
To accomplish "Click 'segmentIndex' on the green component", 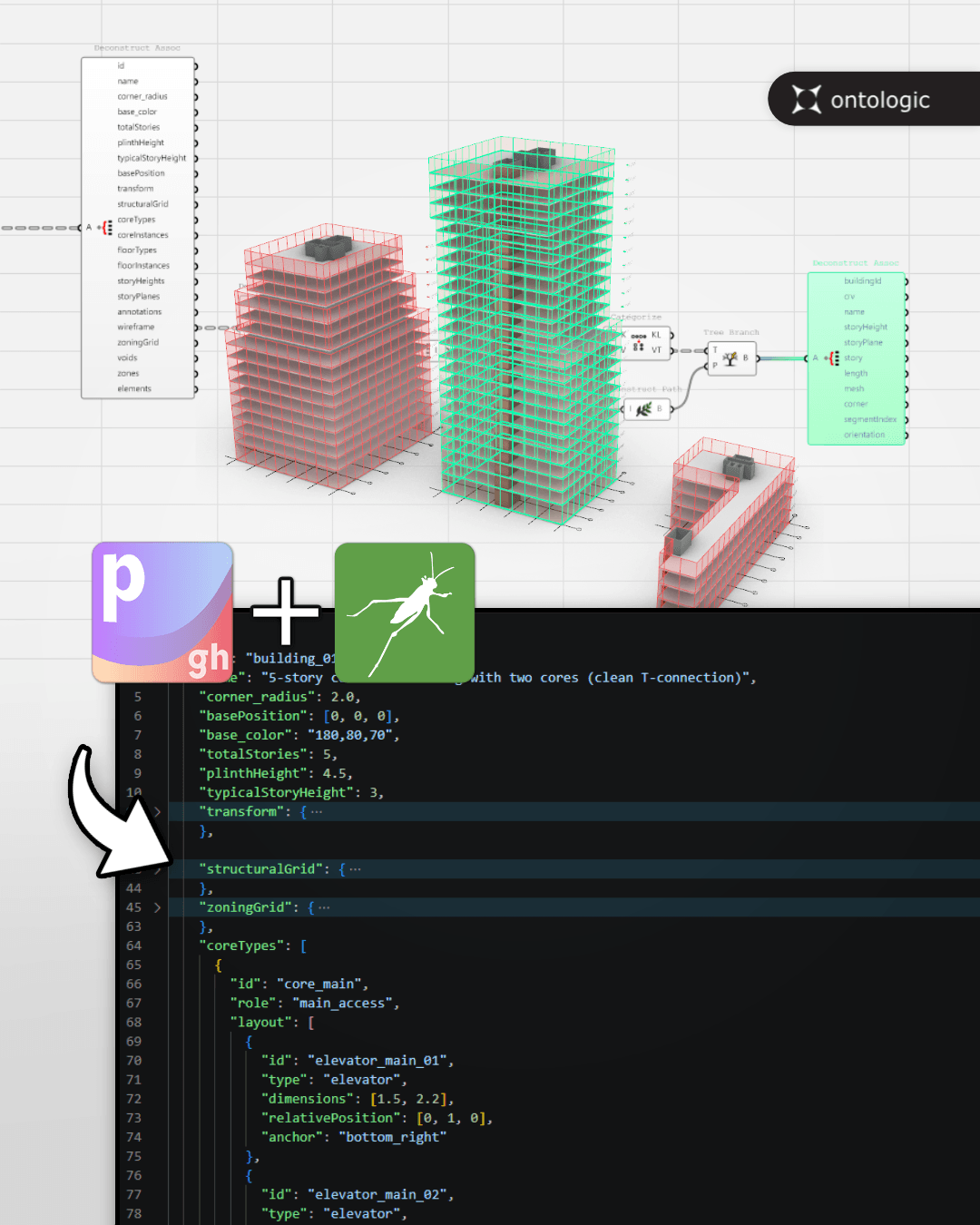I will pos(870,419).
